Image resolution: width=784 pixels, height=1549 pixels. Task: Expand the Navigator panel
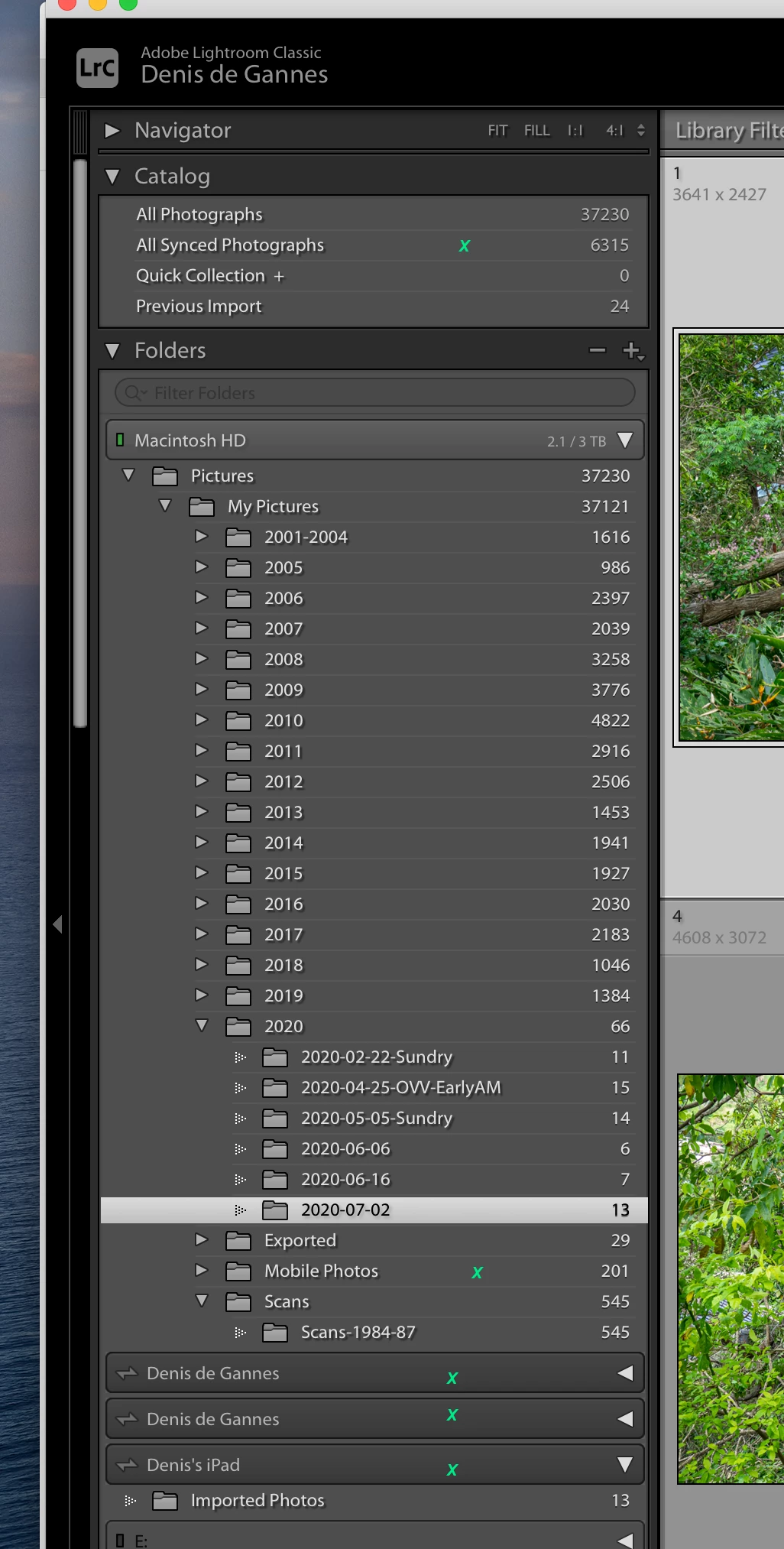112,131
